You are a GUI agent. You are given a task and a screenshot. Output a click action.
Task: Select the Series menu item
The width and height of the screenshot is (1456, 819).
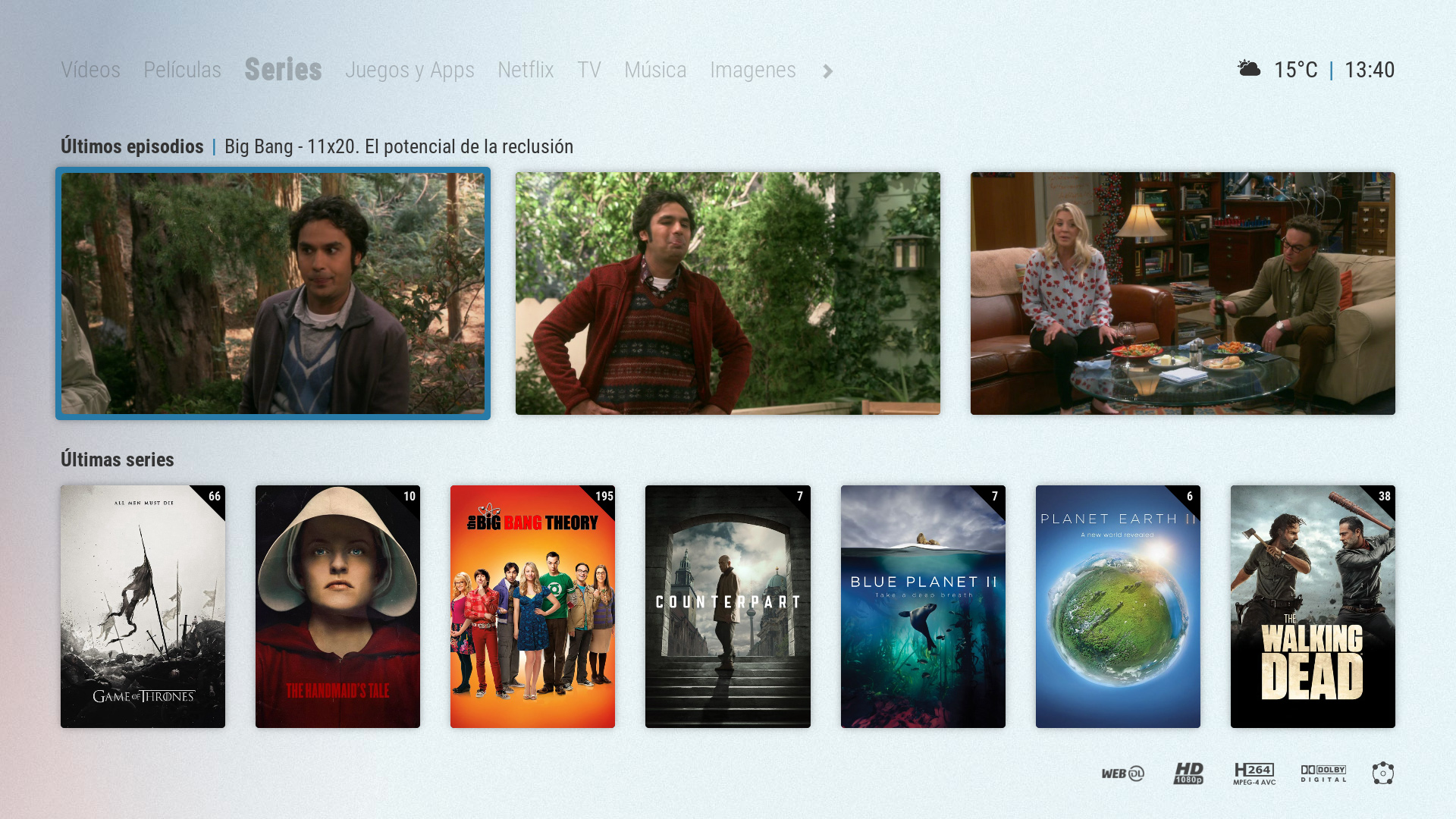(283, 70)
